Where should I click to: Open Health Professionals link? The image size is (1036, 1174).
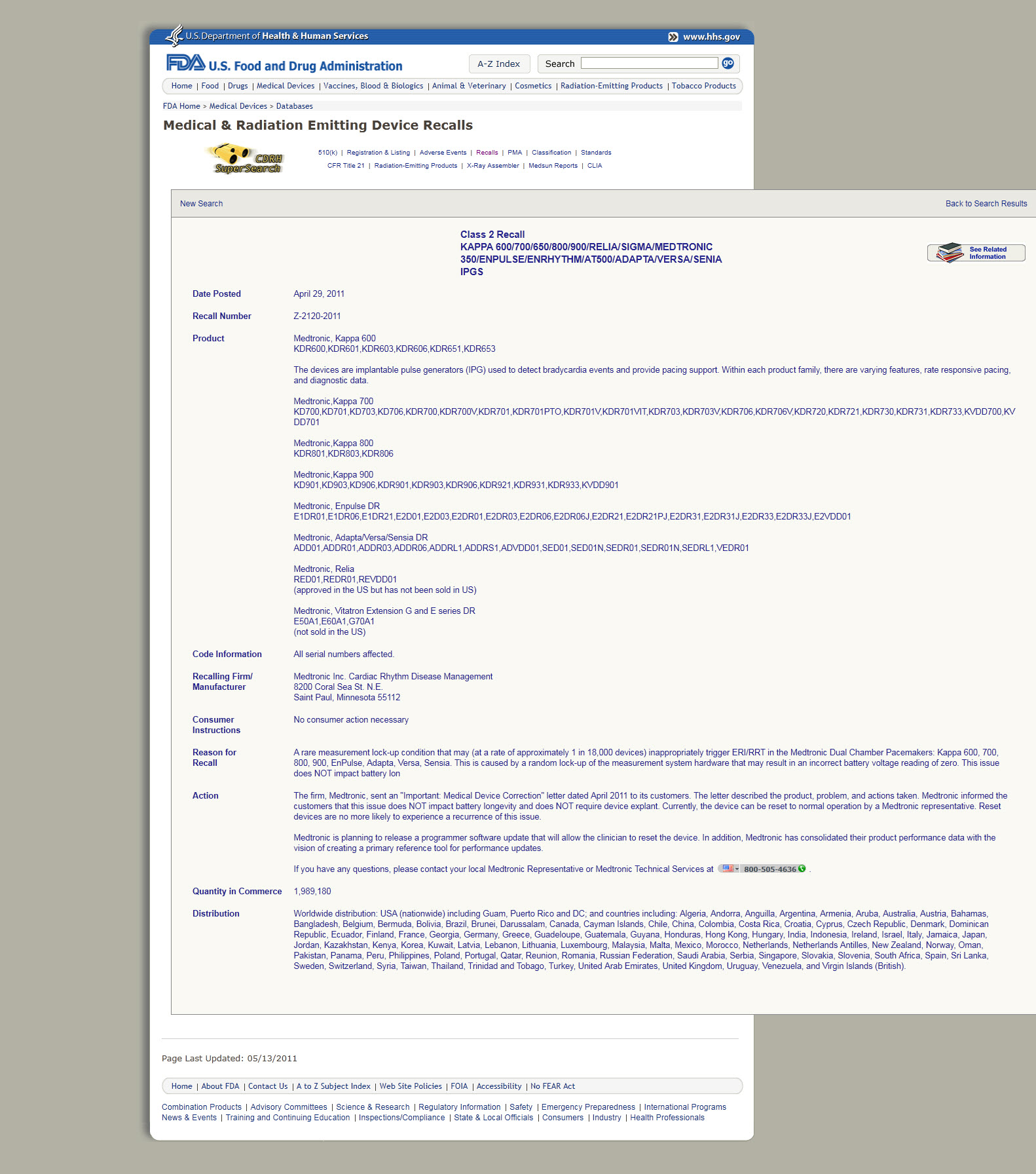point(667,1118)
